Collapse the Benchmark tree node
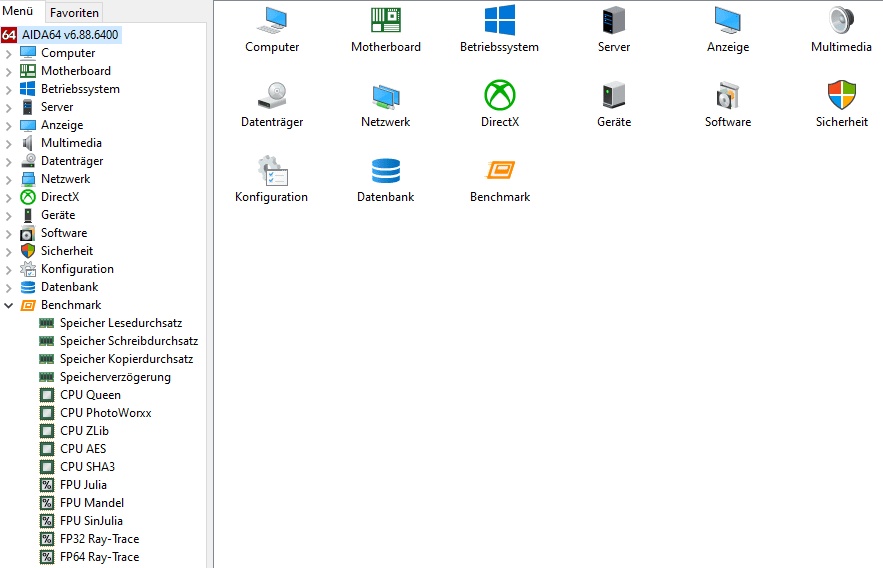The image size is (883, 568). point(8,306)
